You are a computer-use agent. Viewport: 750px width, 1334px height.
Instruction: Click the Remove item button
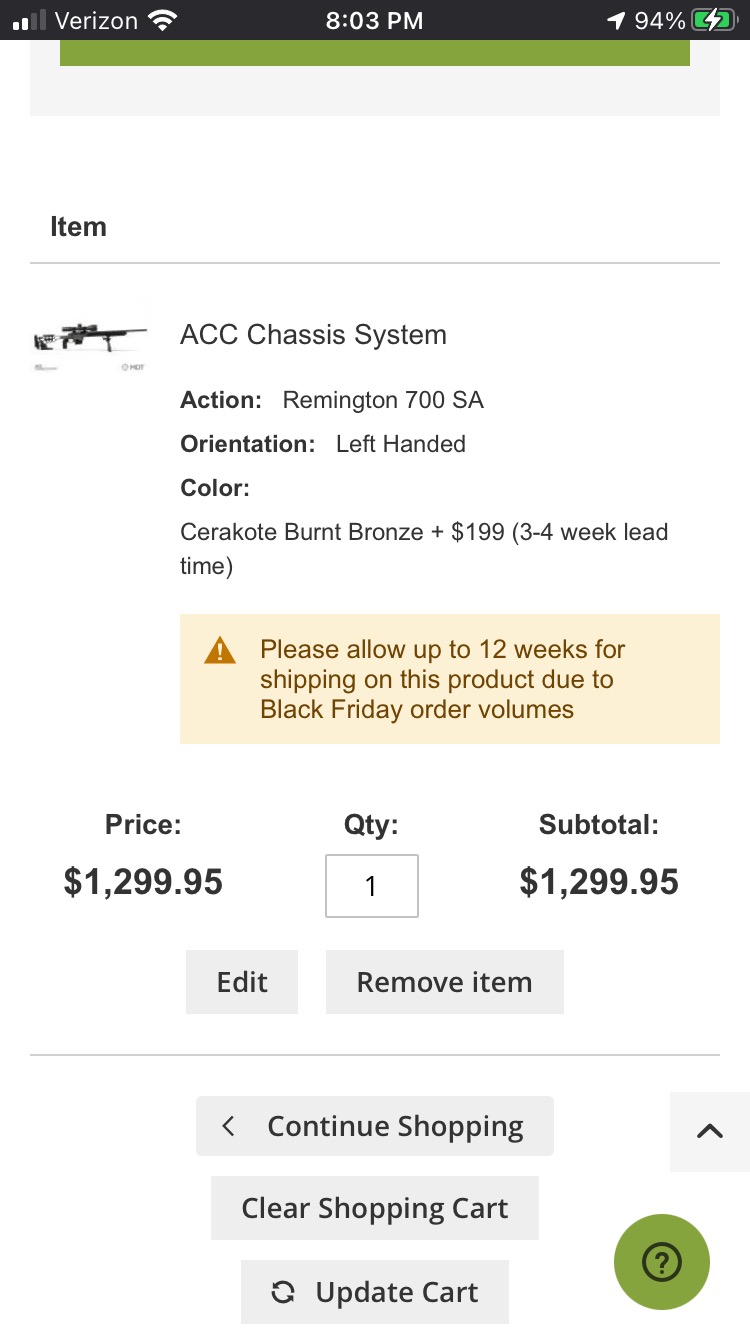pyautogui.click(x=445, y=982)
